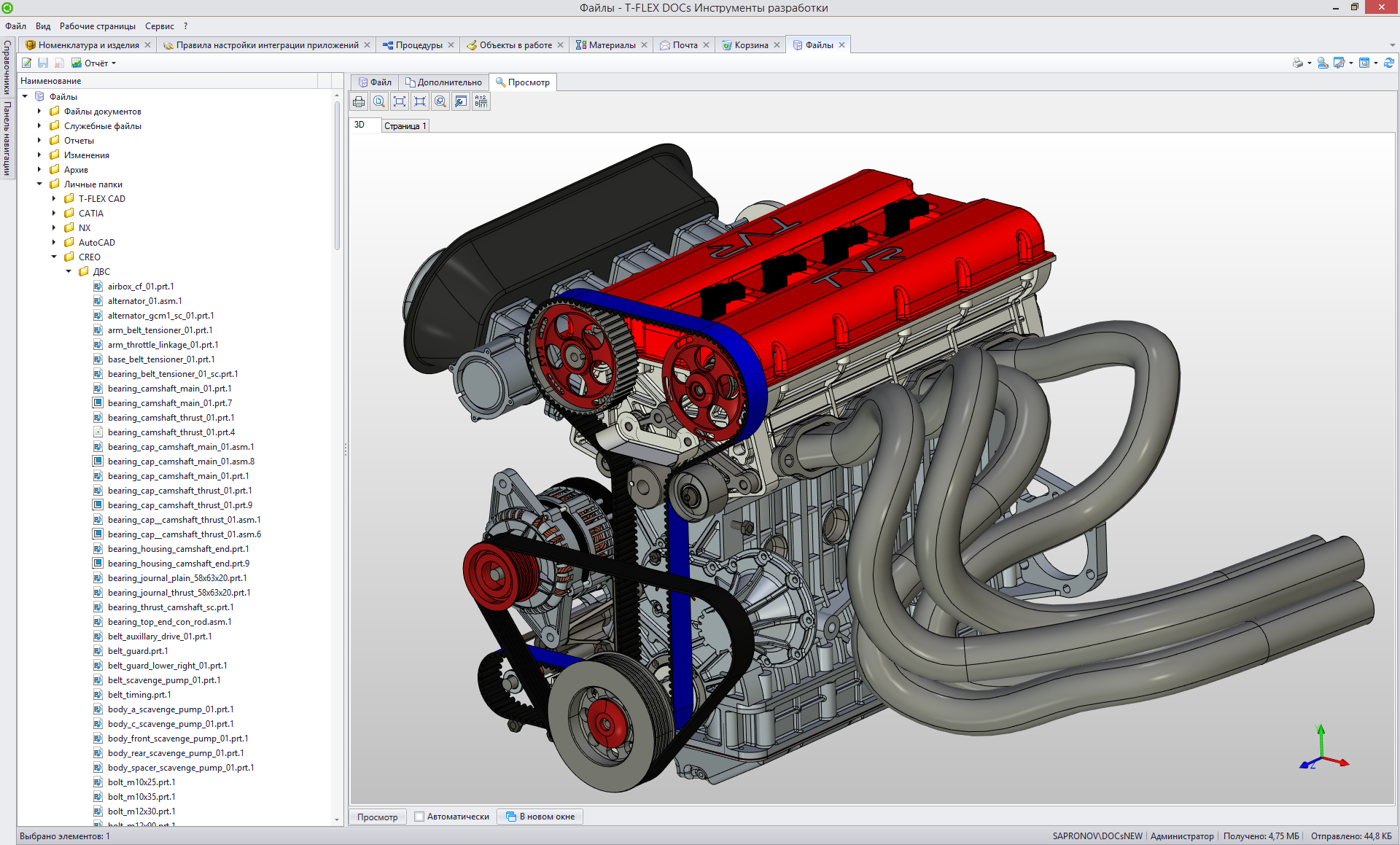The image size is (1400, 845).
Task: Expand the T-FLEX CAD folder
Action: (54, 198)
